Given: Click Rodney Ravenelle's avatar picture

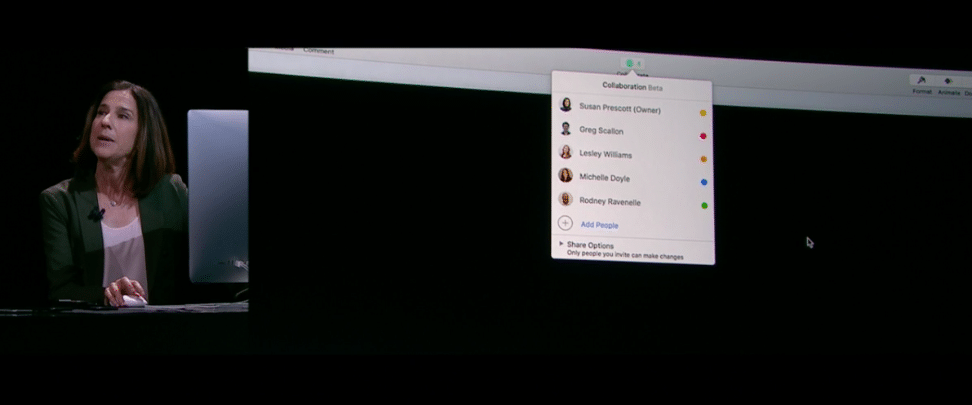Looking at the screenshot, I should 565,200.
